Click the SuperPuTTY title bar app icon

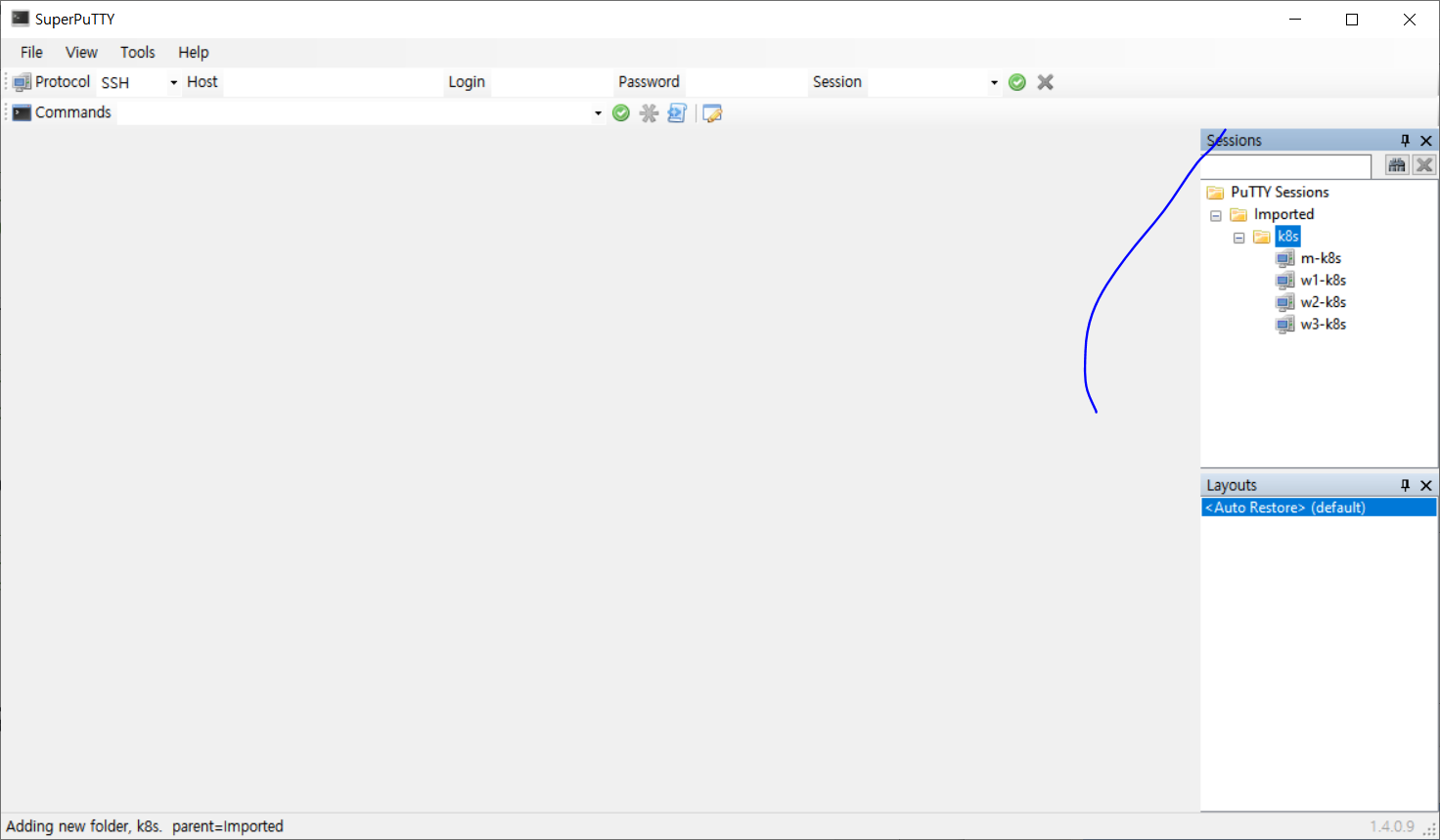tap(21, 19)
